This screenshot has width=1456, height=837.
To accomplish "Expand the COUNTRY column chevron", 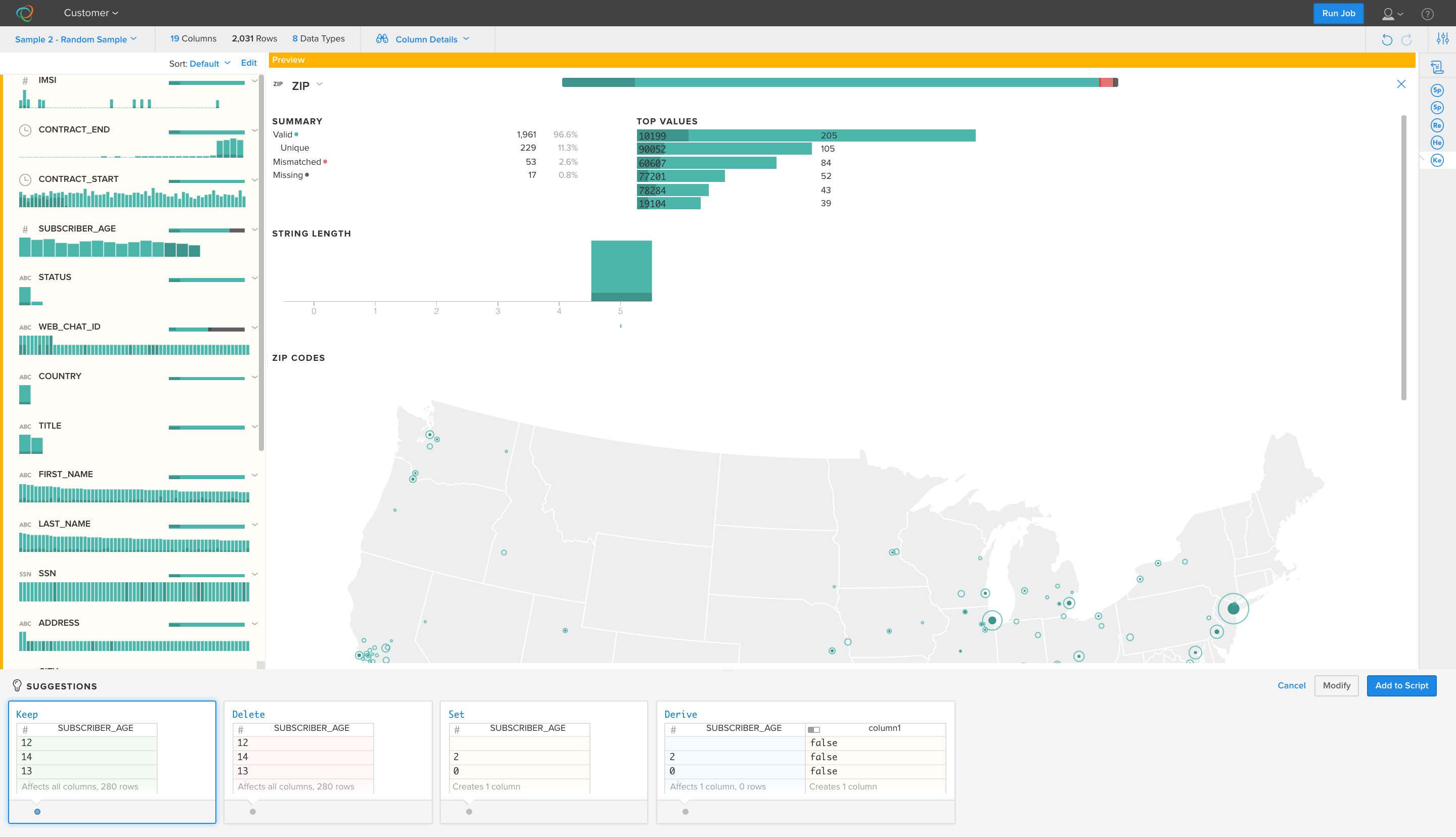I will (x=255, y=377).
